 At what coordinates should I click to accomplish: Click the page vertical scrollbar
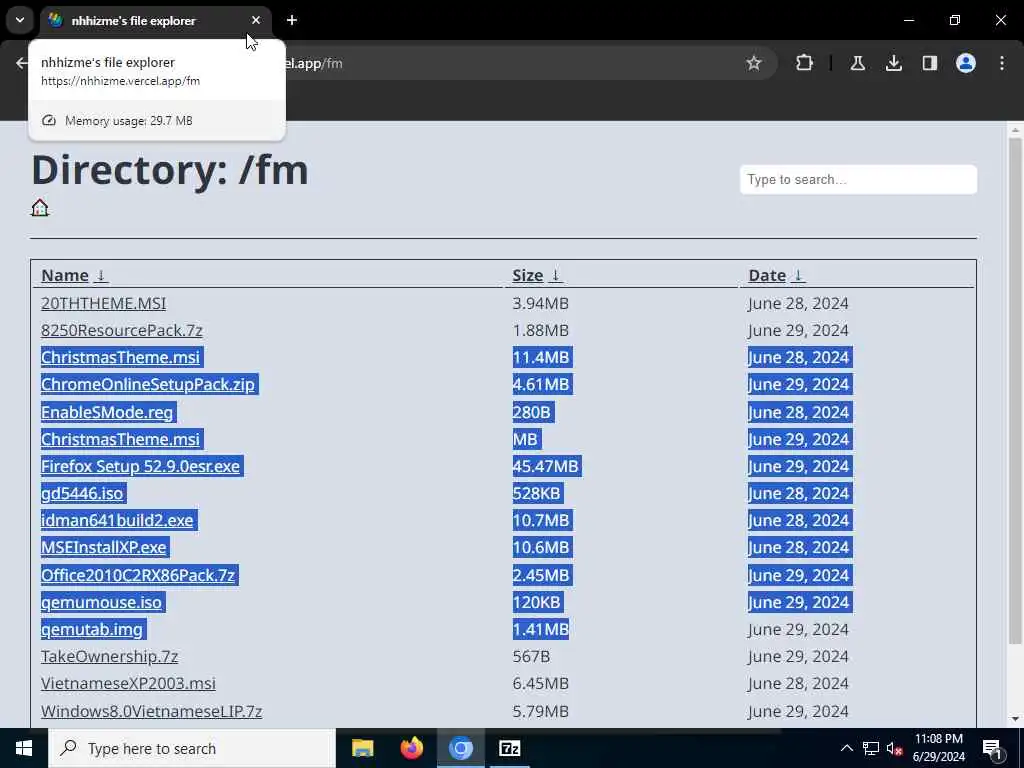pyautogui.click(x=1015, y=392)
